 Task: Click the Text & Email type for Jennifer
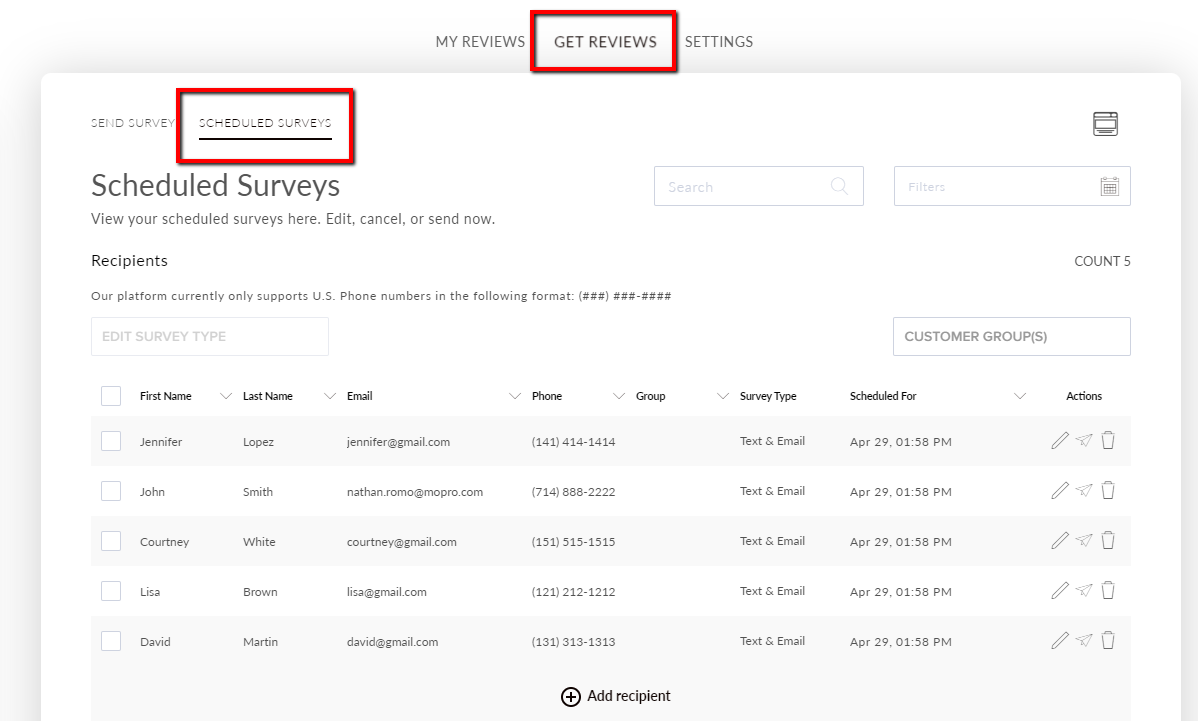coord(772,441)
